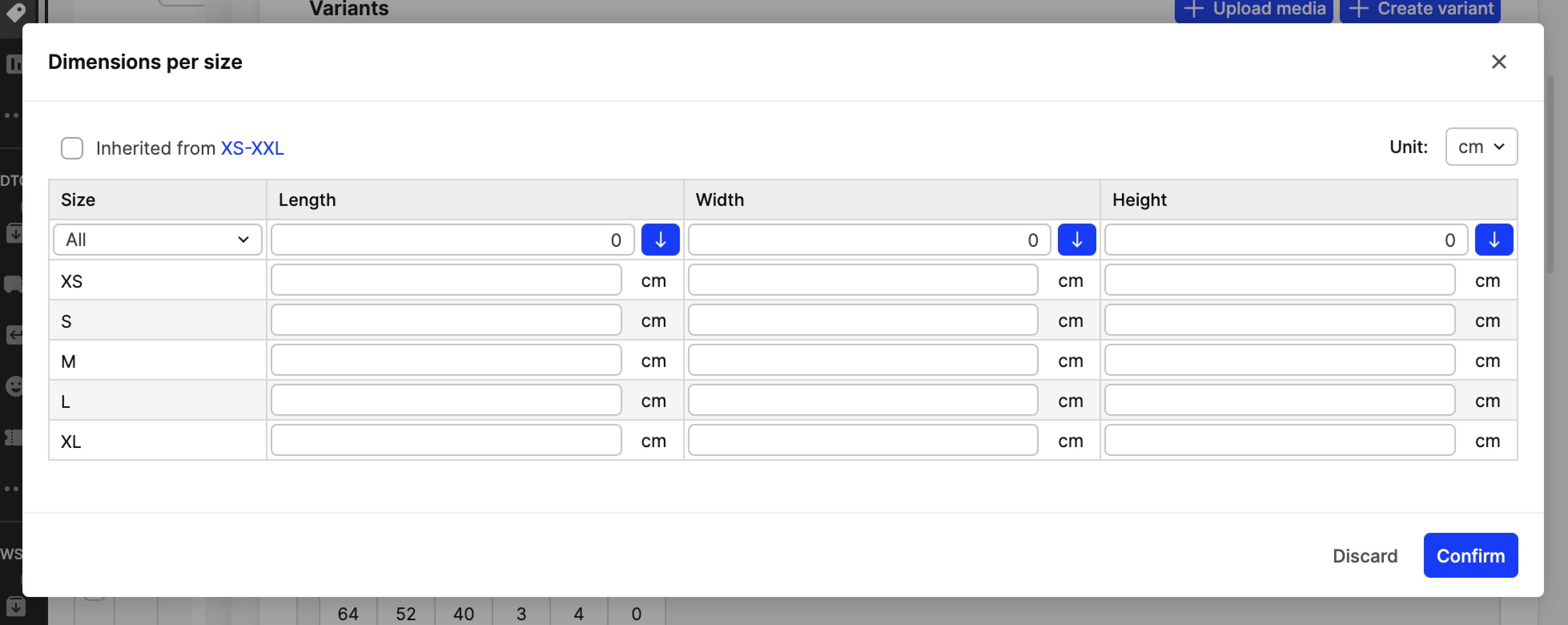Click the L Length input field

point(446,400)
